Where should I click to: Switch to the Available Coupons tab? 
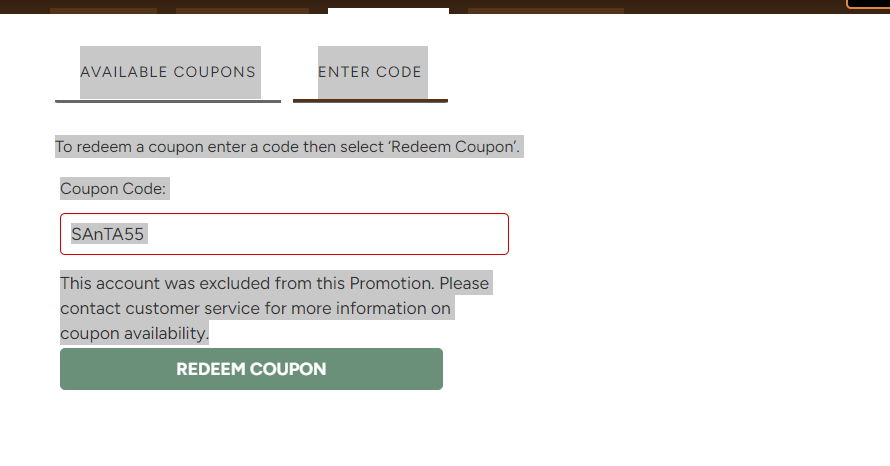tap(168, 72)
